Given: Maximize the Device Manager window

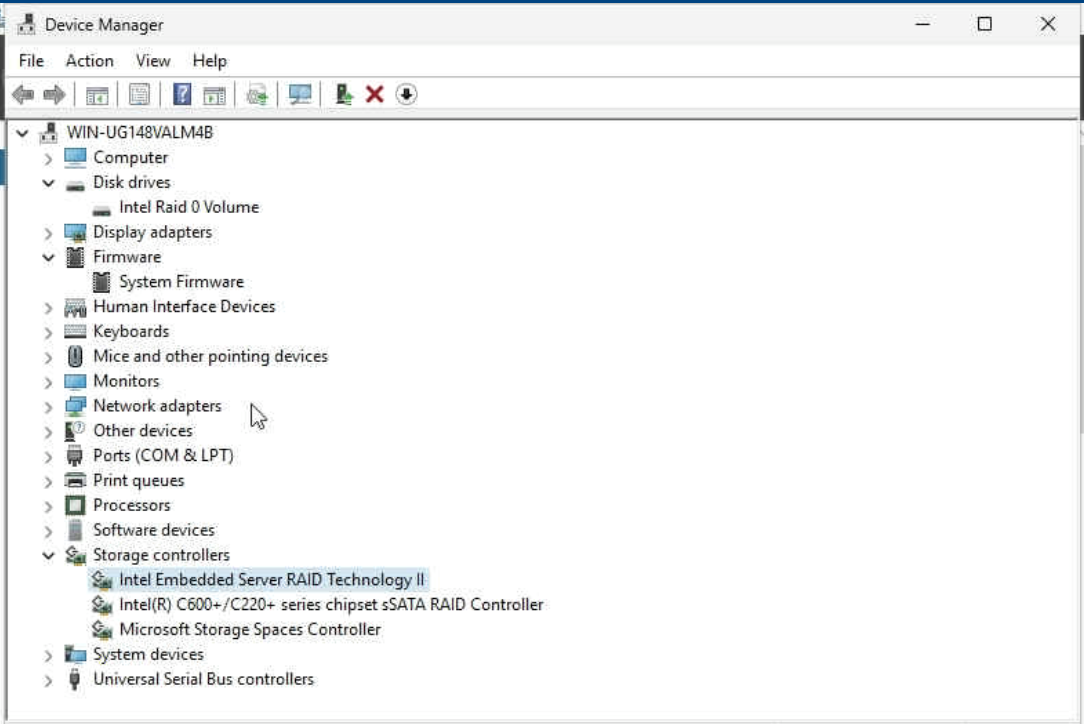Looking at the screenshot, I should [984, 24].
